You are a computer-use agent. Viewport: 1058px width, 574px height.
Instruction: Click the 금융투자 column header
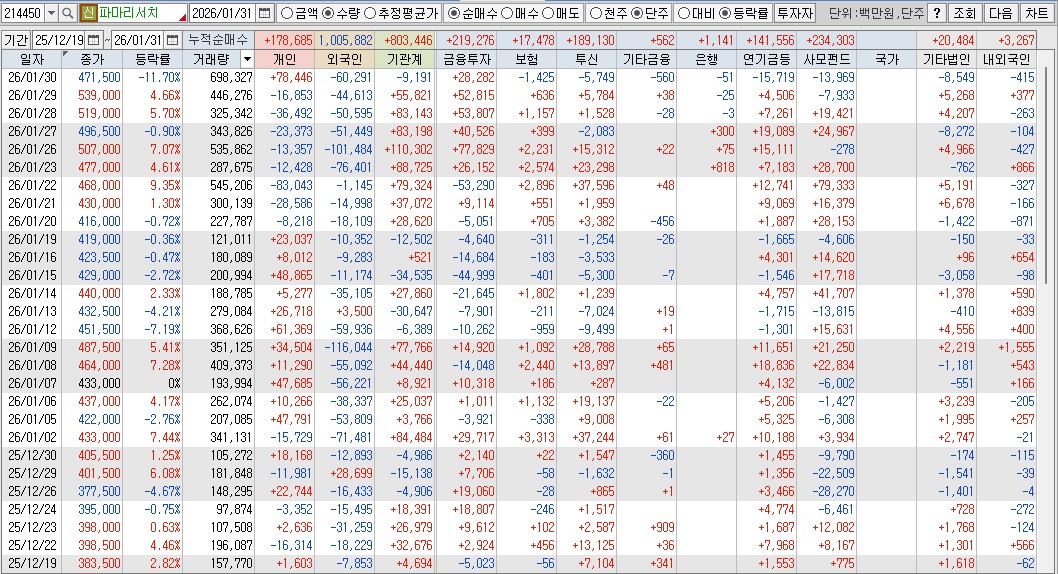coord(467,59)
